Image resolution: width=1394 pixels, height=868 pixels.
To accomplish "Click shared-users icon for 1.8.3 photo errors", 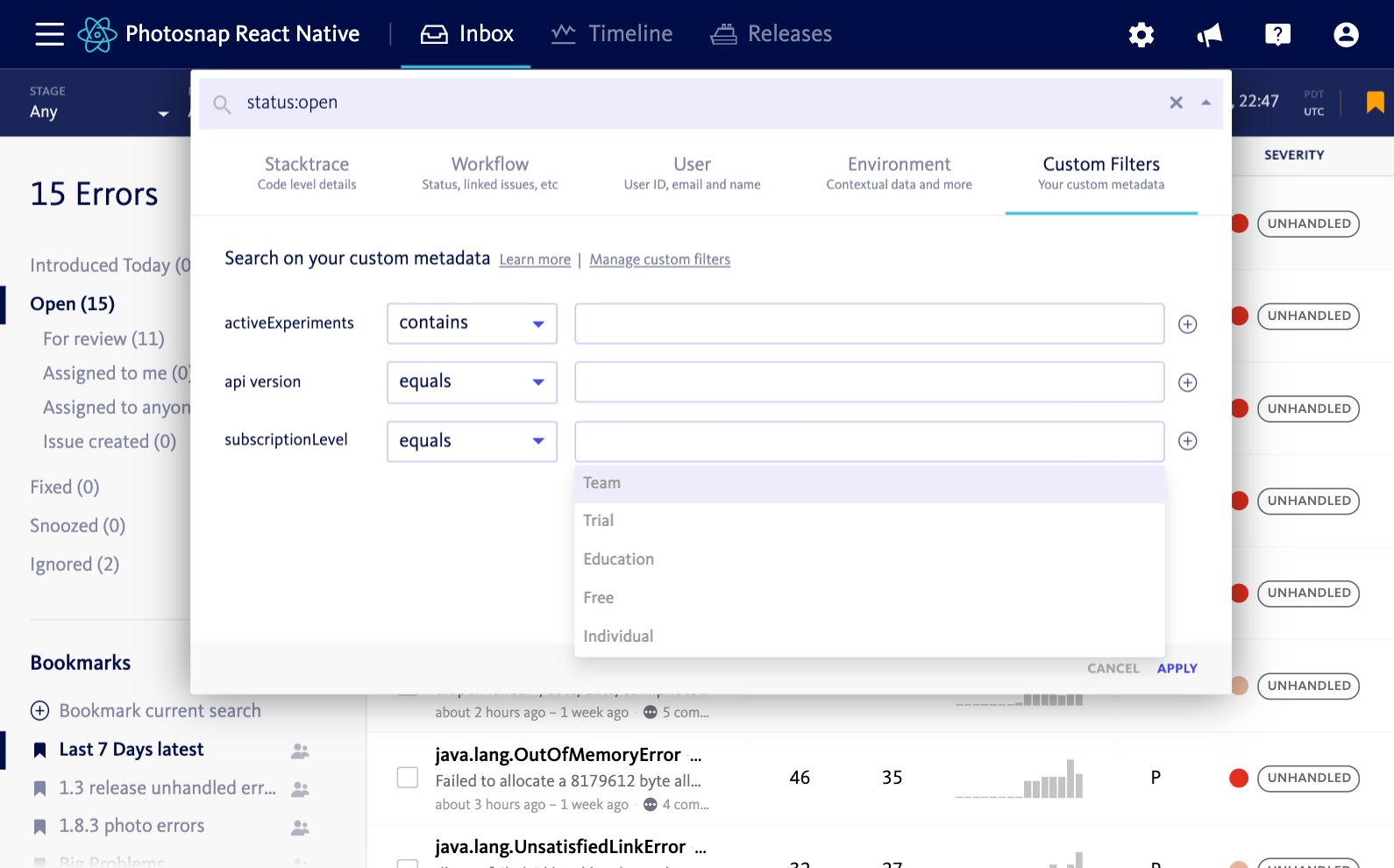I will 300,827.
